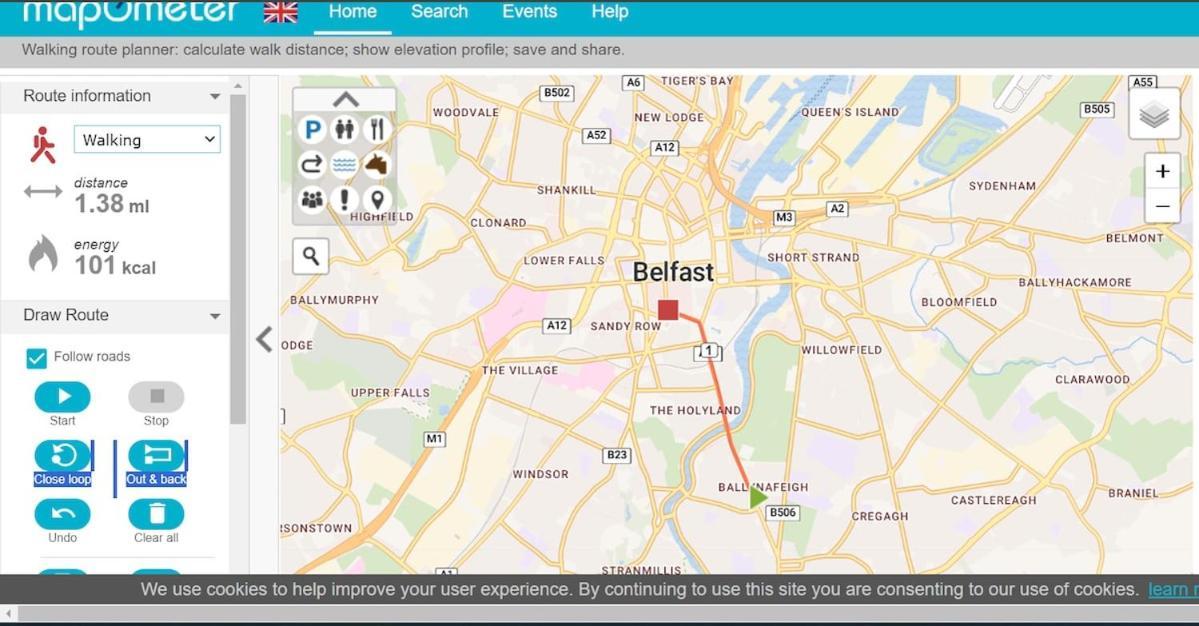Uncheck the Follow roads checkbox
This screenshot has width=1199, height=626.
click(x=36, y=358)
